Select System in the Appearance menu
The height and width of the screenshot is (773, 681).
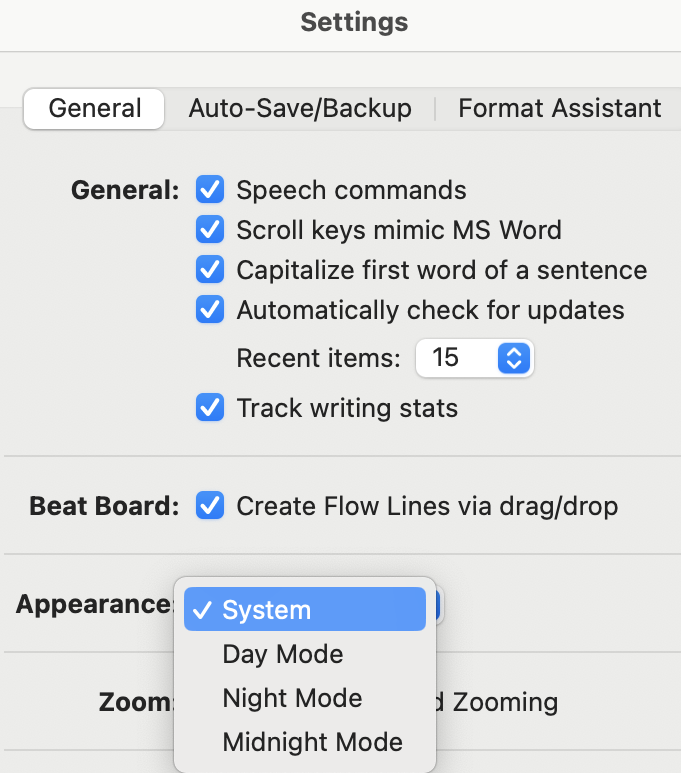(x=305, y=609)
